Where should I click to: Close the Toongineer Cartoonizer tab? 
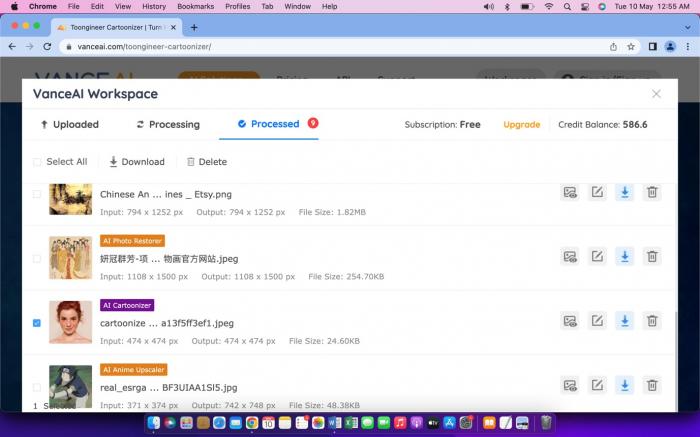pos(173,28)
